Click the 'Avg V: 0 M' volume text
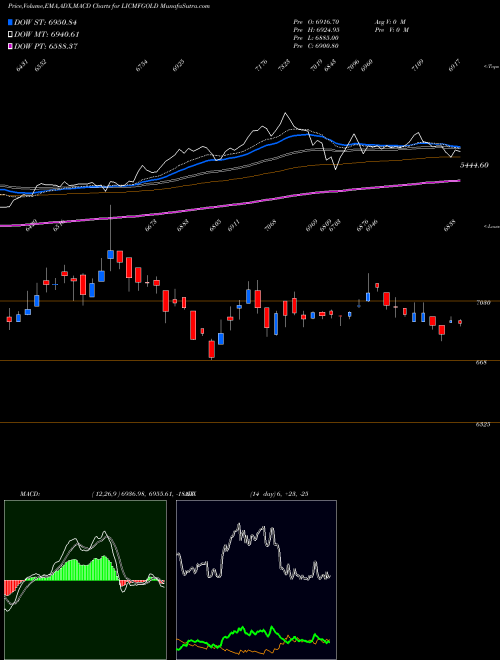The width and height of the screenshot is (500, 660). (389, 21)
